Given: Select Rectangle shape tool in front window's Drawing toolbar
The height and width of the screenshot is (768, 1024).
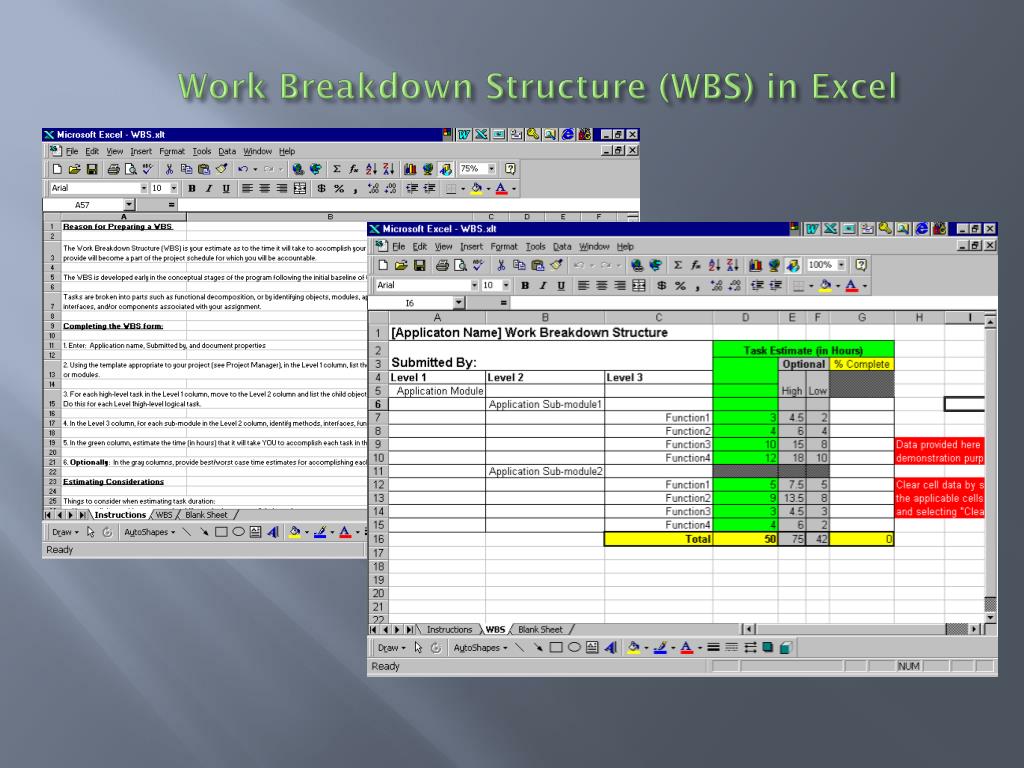Looking at the screenshot, I should click(x=556, y=648).
